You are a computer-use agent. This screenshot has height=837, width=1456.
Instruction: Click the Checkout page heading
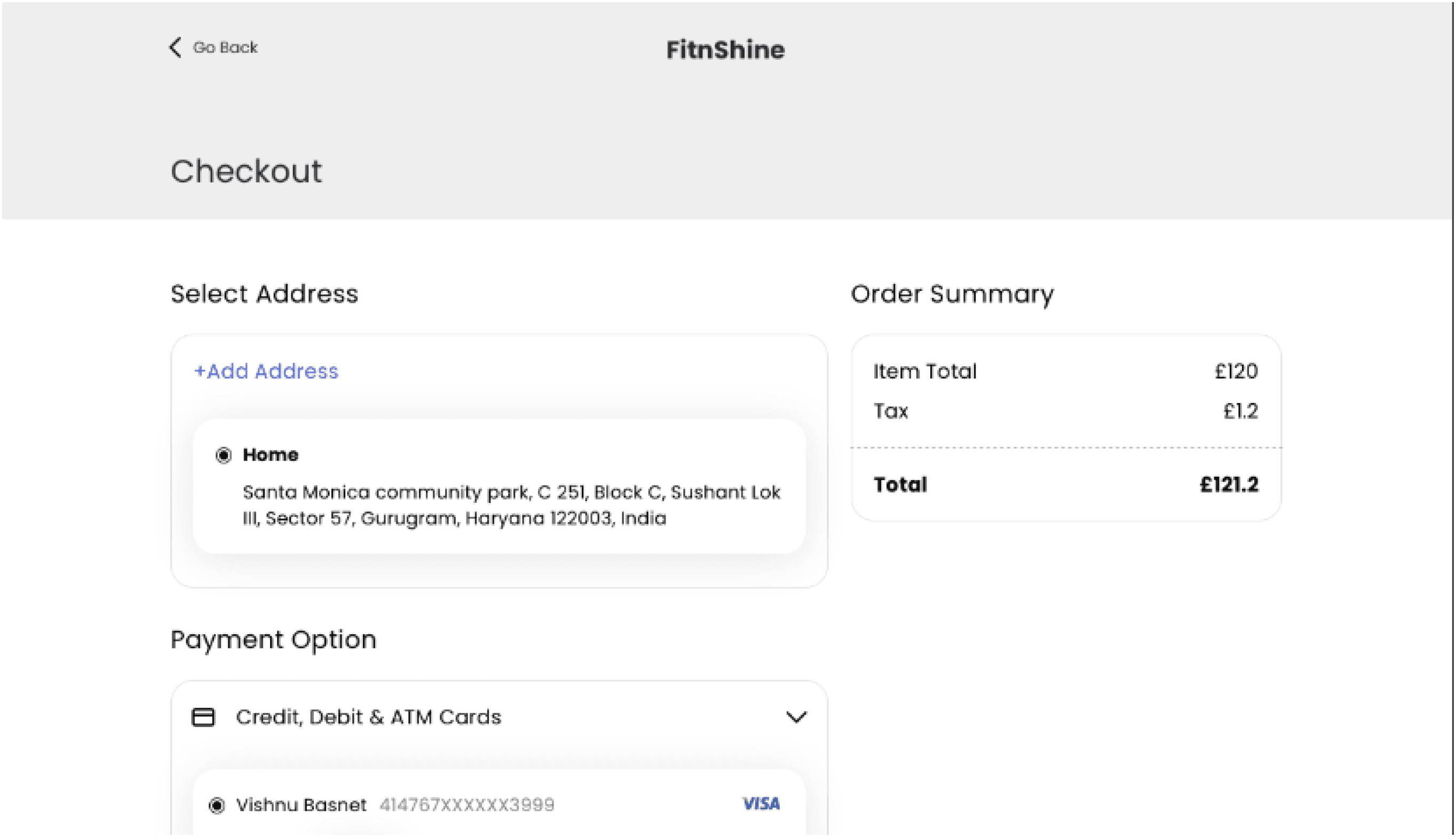[x=247, y=171]
